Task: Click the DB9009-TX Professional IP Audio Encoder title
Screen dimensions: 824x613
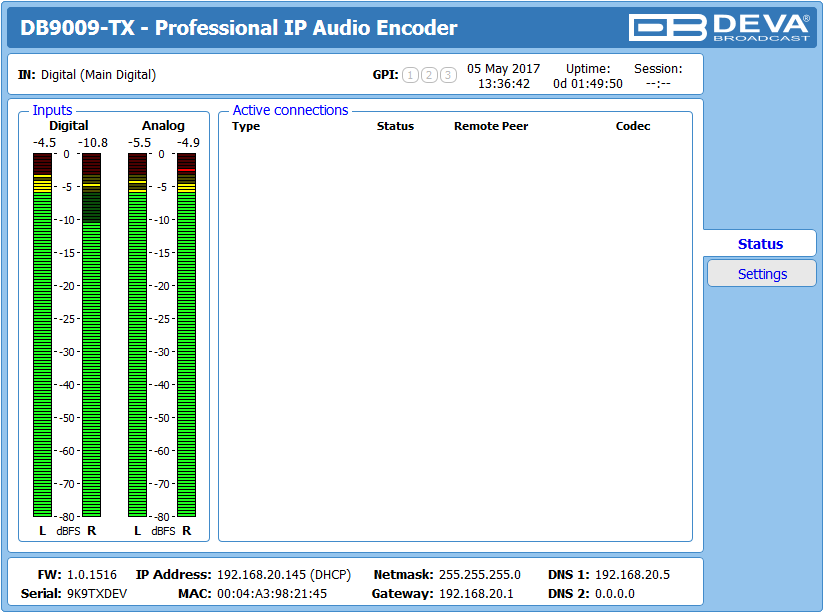Action: tap(239, 27)
